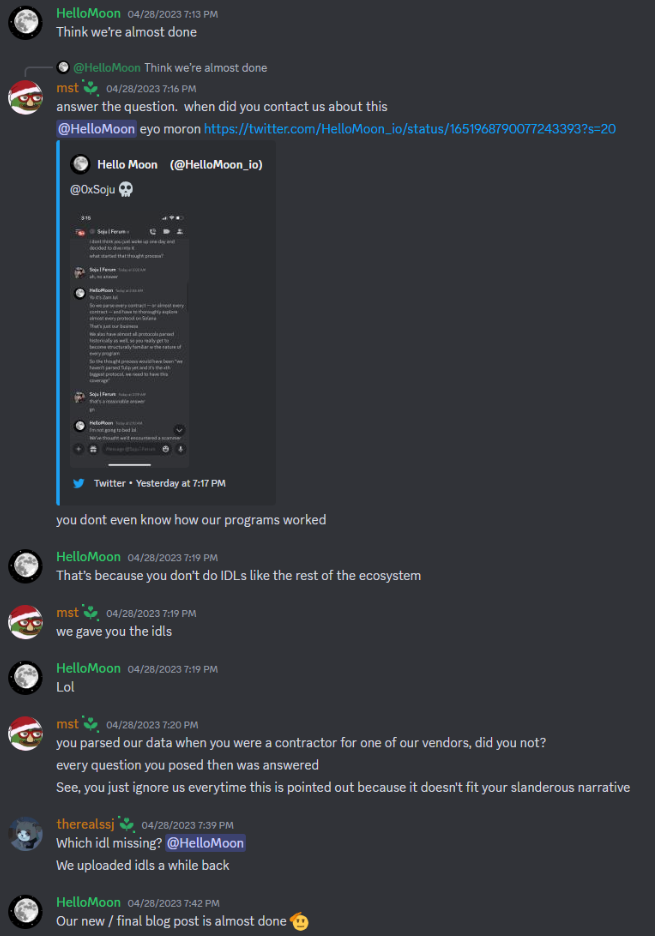The width and height of the screenshot is (655, 936).
Task: Click the therealssj username
Action: [x=85, y=824]
